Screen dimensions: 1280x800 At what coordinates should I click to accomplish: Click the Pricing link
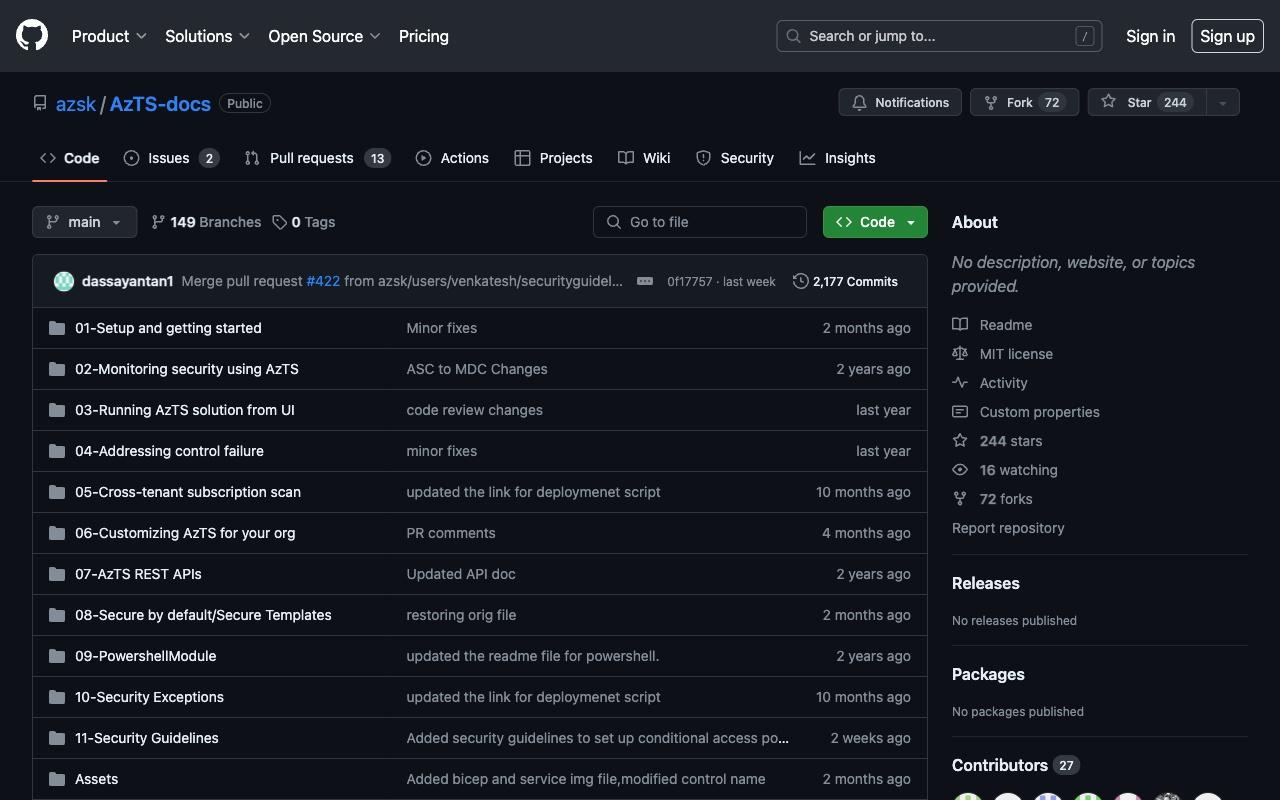point(424,36)
